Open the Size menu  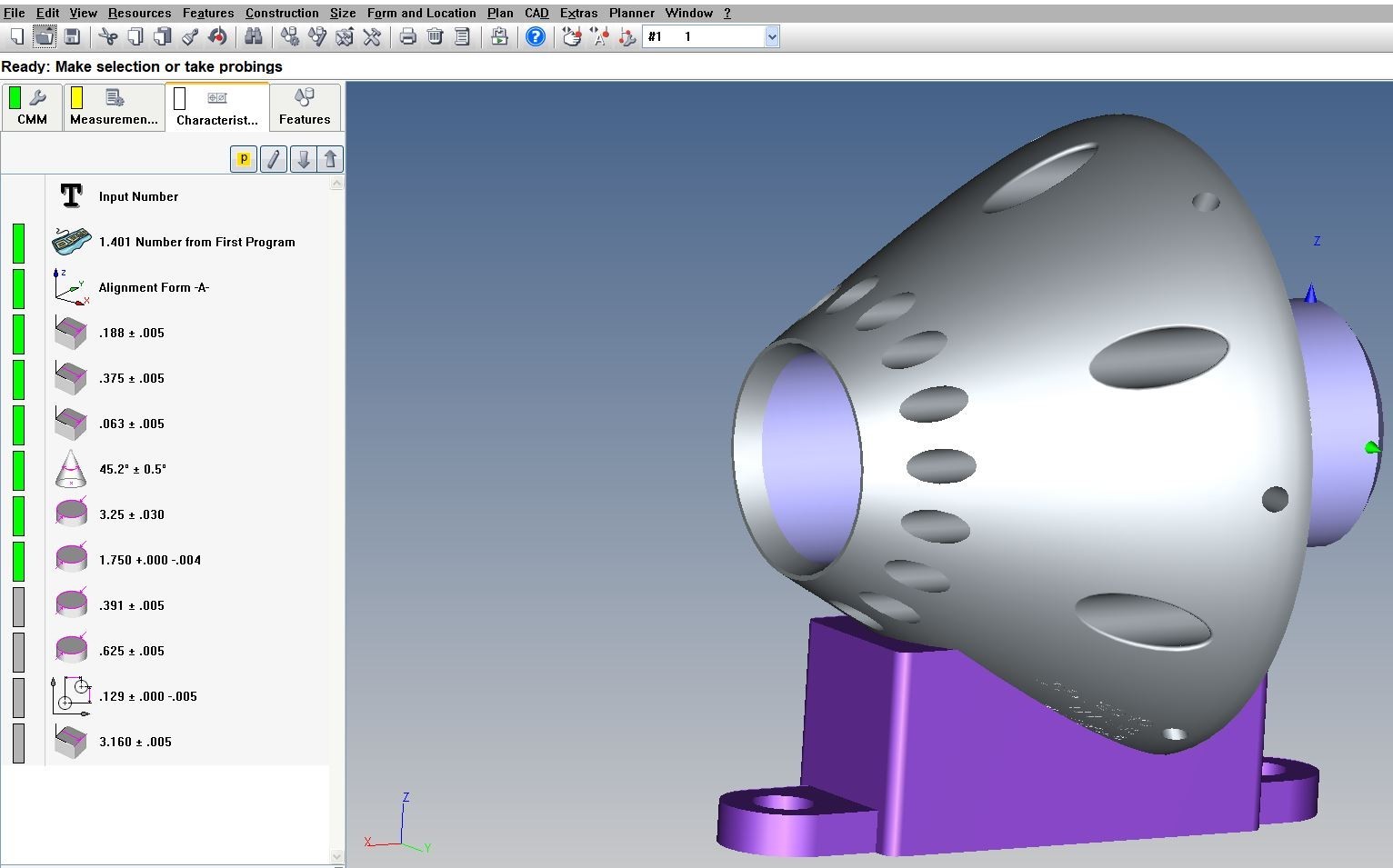(x=343, y=13)
